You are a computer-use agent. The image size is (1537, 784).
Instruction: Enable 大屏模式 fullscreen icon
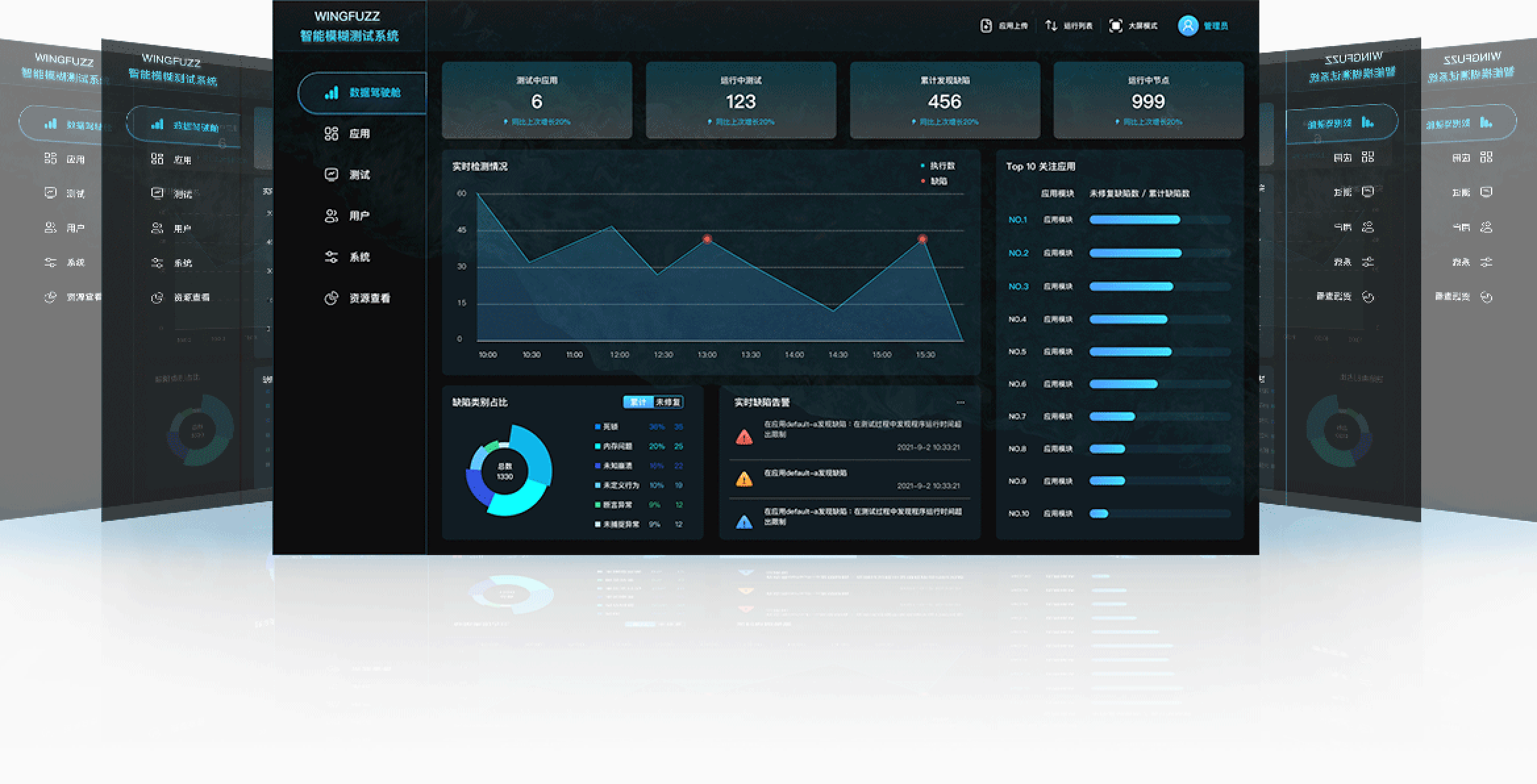tap(1115, 26)
